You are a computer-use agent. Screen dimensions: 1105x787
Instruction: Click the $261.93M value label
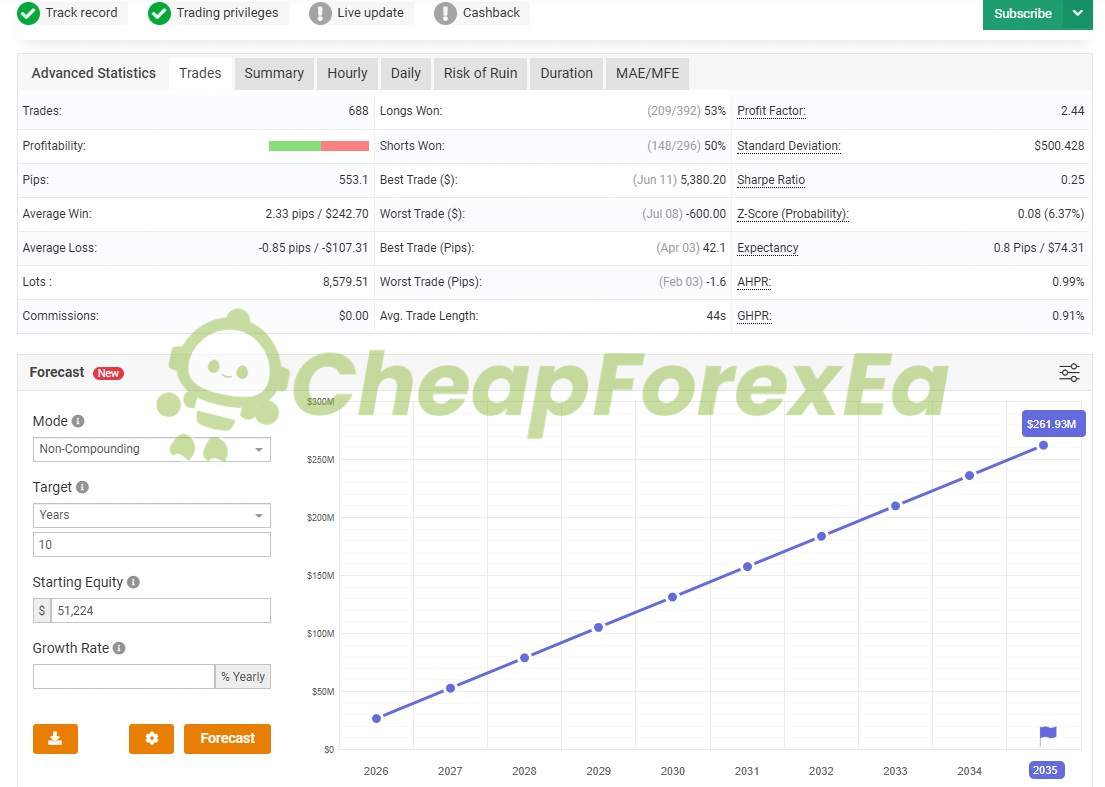[1053, 424]
